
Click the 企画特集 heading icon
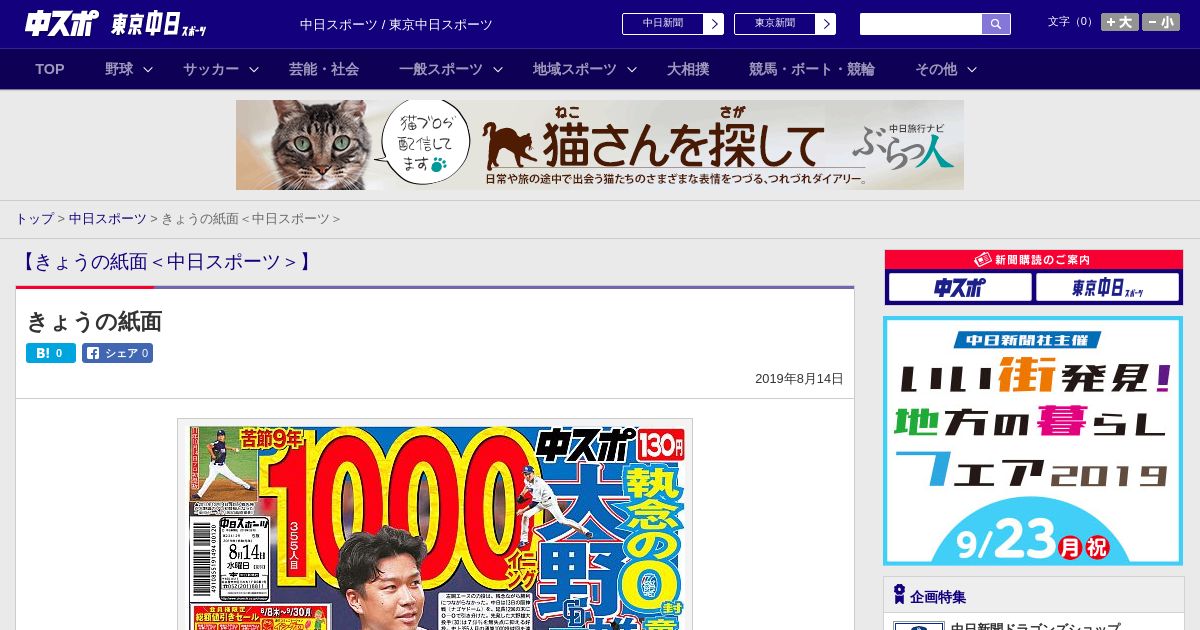coord(899,595)
